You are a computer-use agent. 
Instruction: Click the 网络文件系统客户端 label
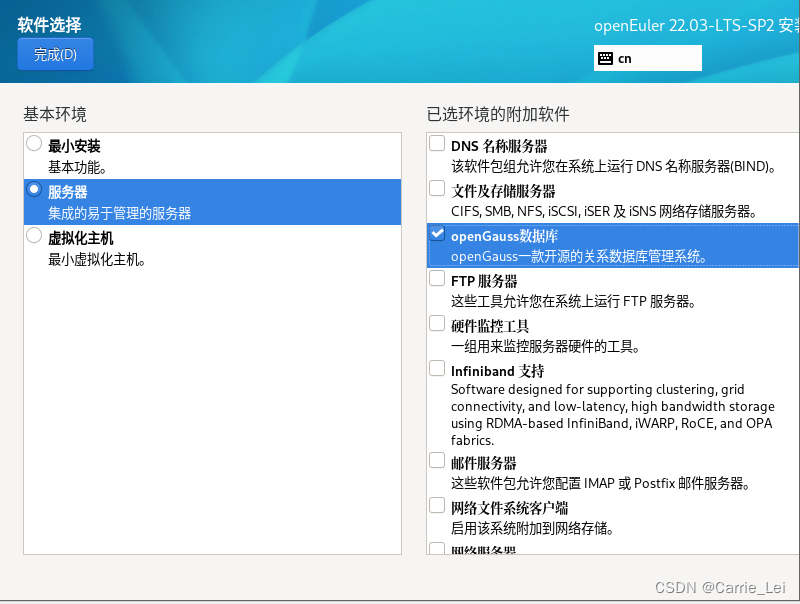[x=509, y=508]
